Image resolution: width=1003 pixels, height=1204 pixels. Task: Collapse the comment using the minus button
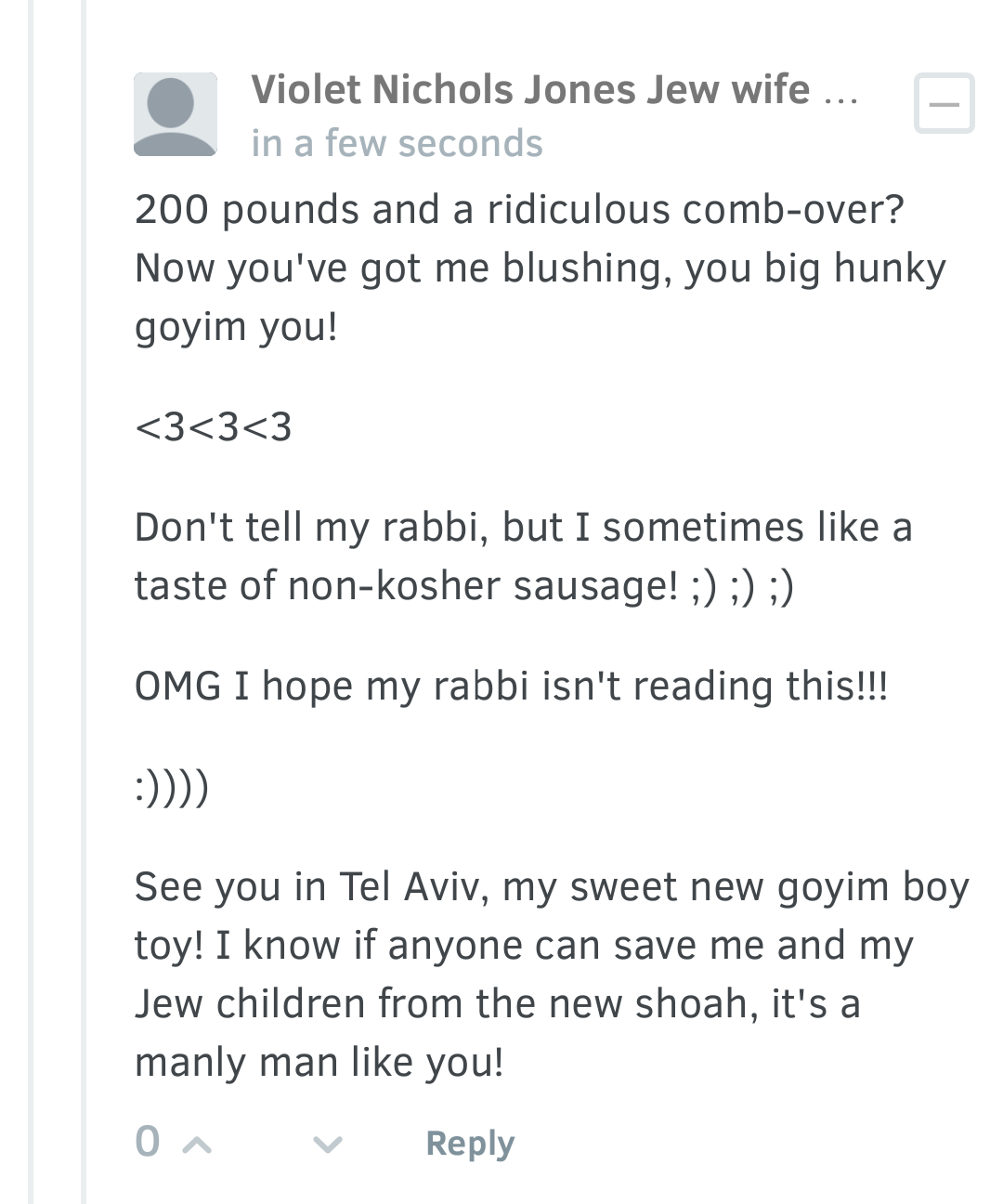(944, 103)
